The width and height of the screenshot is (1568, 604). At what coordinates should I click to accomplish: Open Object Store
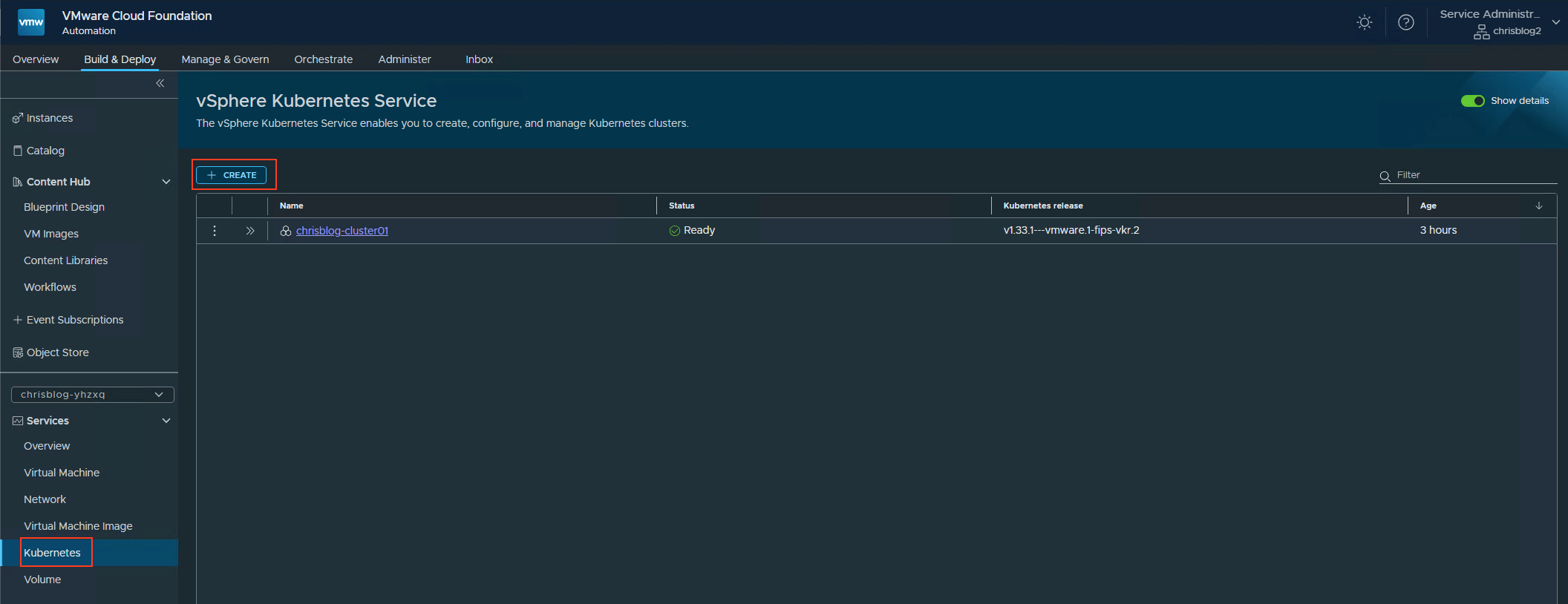click(58, 352)
